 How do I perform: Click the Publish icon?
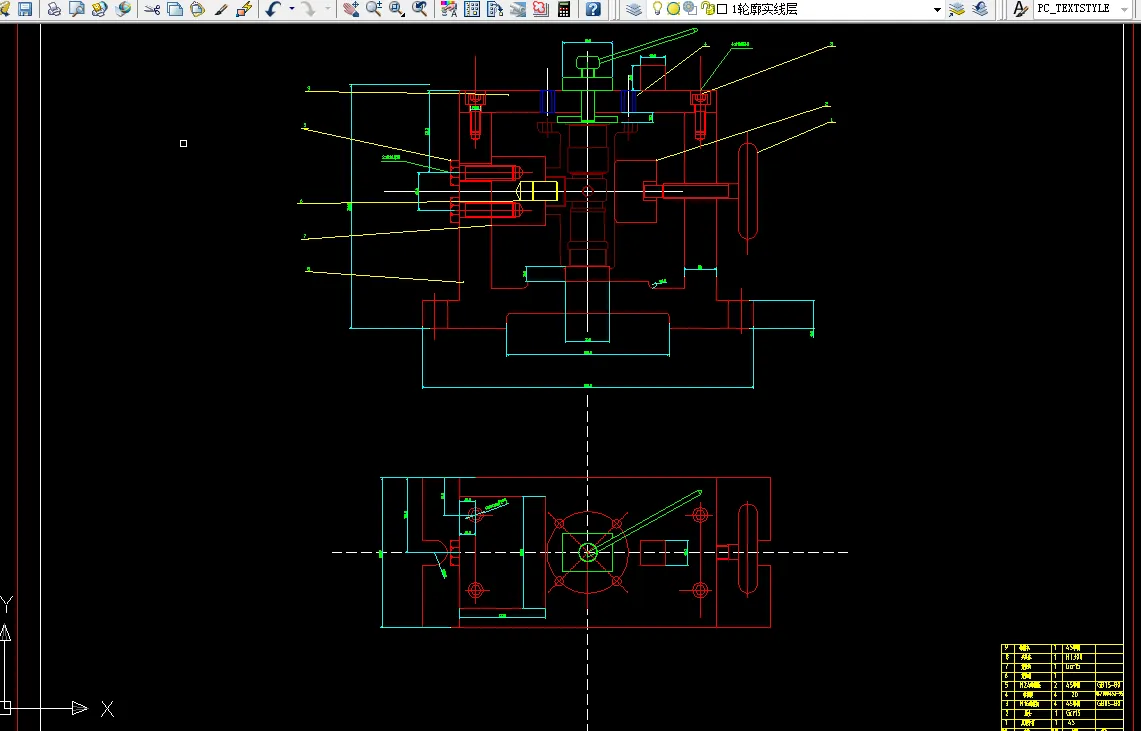coord(100,9)
